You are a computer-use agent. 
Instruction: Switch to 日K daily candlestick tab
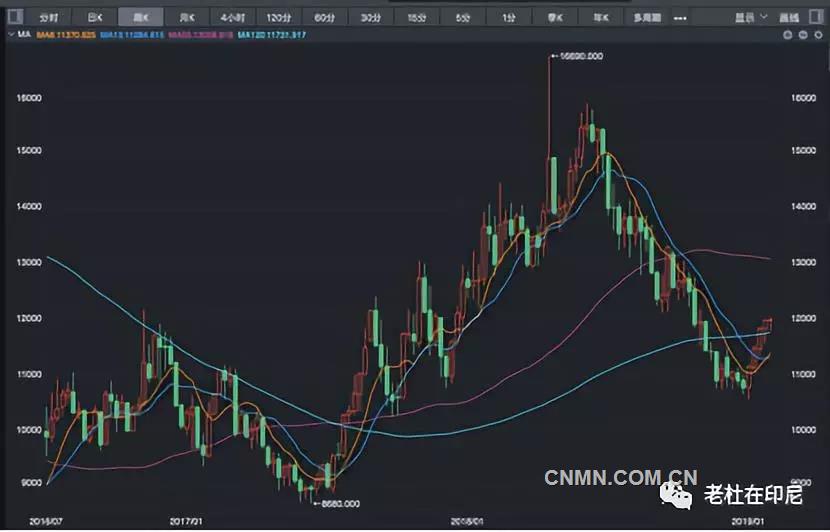click(95, 18)
